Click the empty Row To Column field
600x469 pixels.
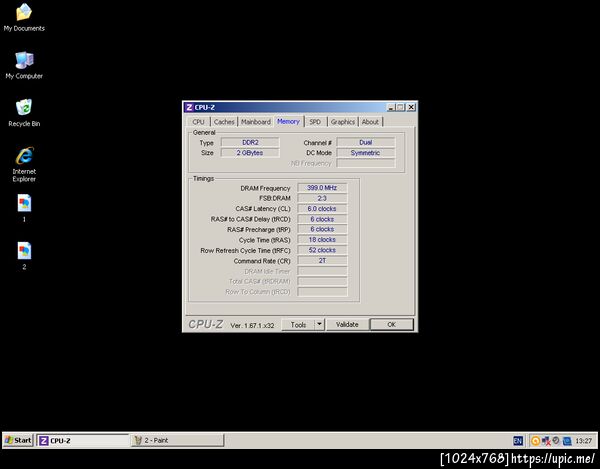(x=322, y=291)
